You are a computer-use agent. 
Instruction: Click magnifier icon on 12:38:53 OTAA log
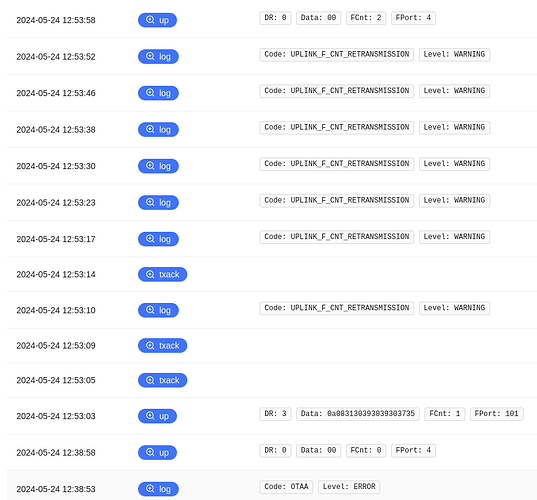click(150, 488)
